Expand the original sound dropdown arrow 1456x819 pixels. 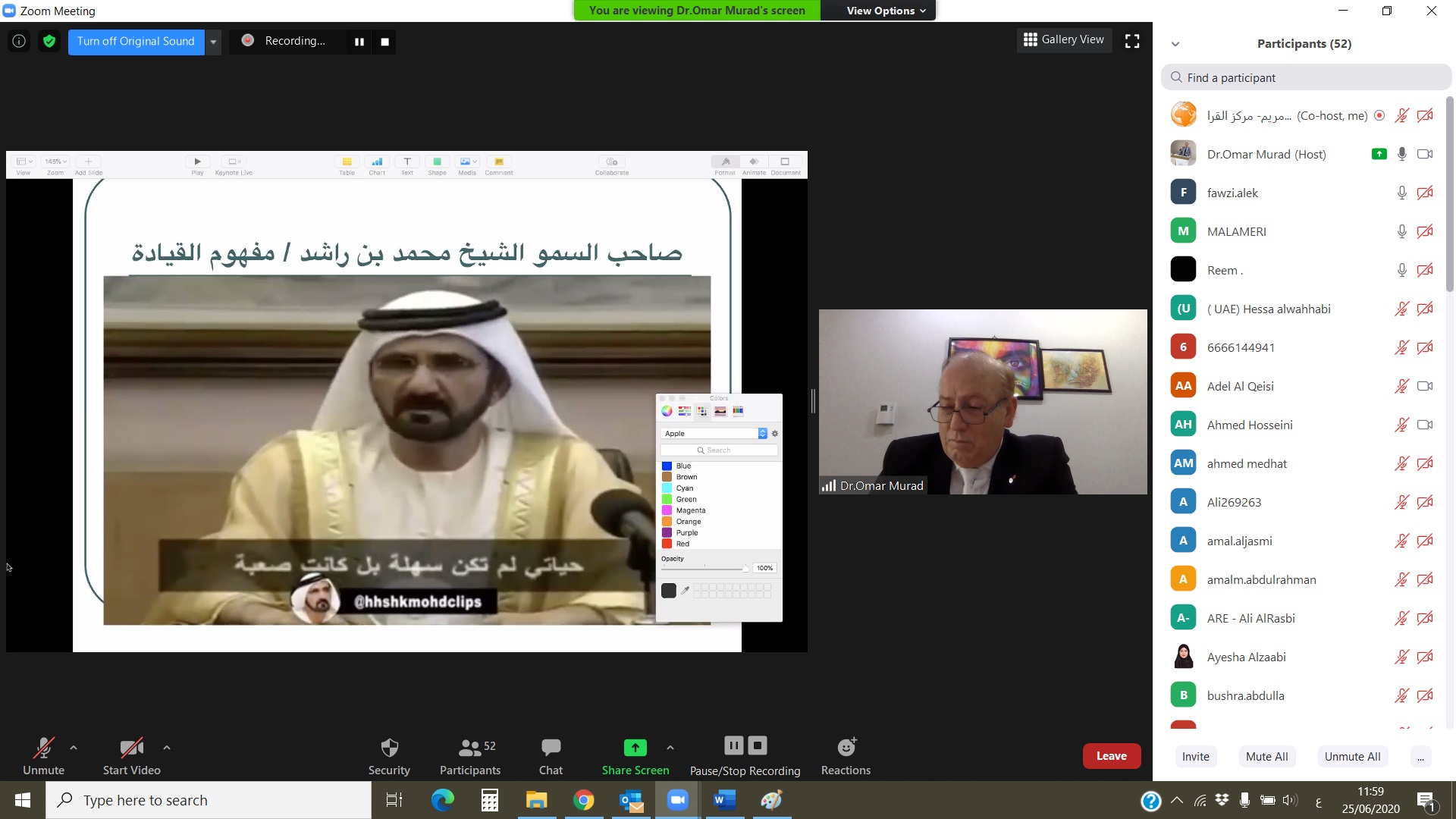214,42
